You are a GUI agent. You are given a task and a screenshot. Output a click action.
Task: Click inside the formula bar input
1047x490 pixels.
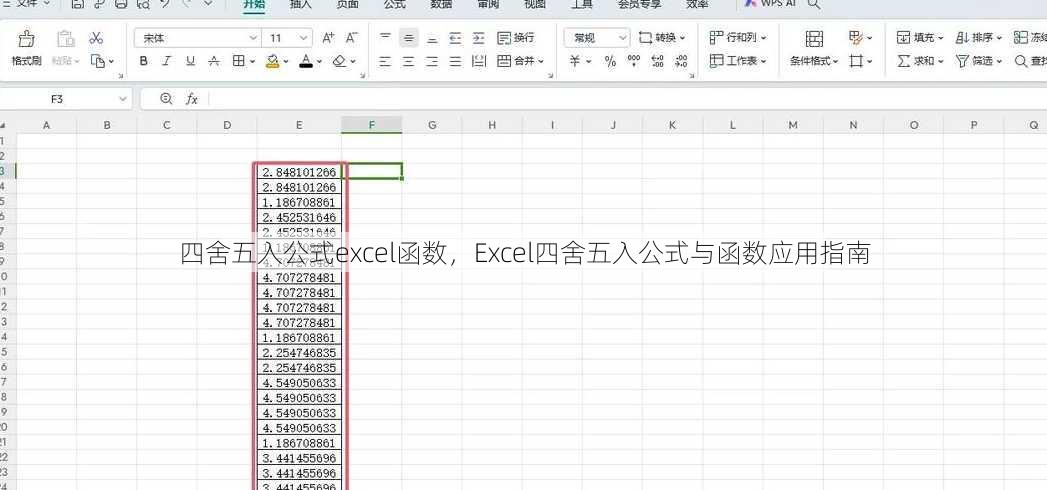[x=628, y=99]
